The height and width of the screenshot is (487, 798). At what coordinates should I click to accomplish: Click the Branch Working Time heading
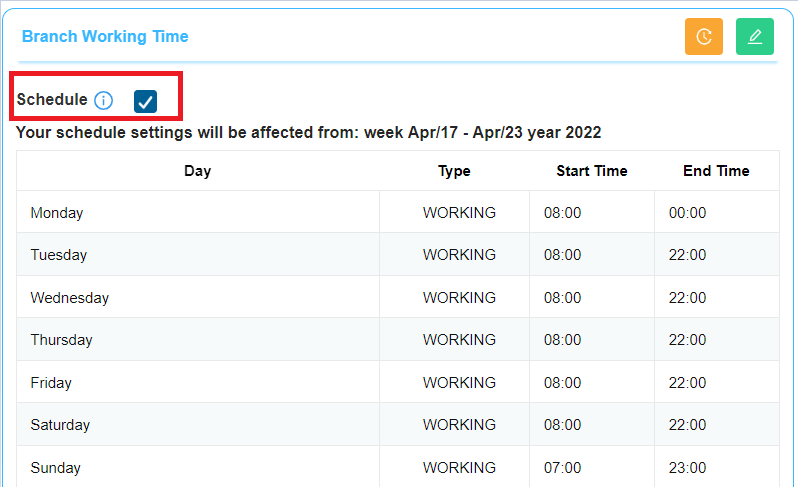click(105, 37)
